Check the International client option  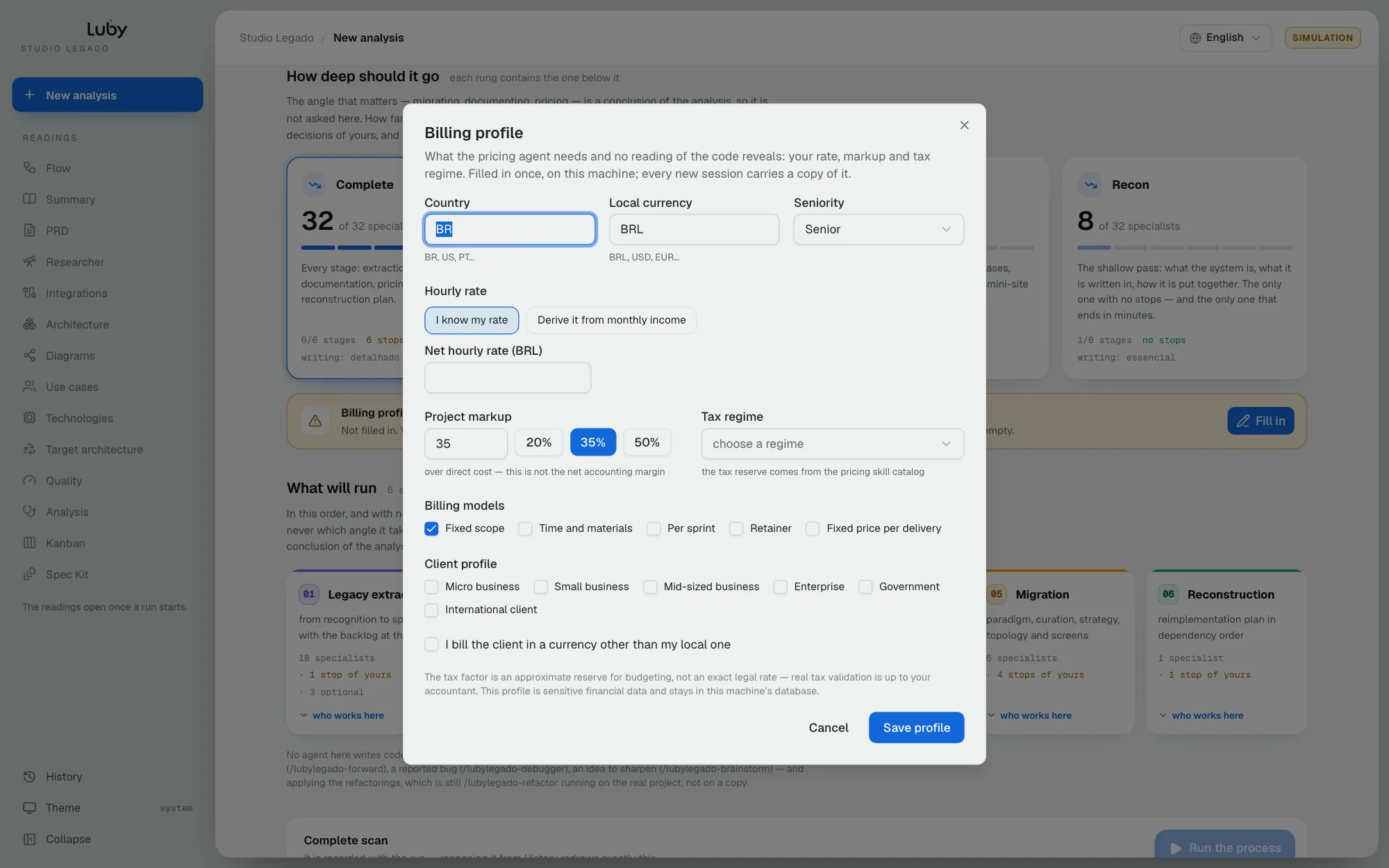point(431,610)
